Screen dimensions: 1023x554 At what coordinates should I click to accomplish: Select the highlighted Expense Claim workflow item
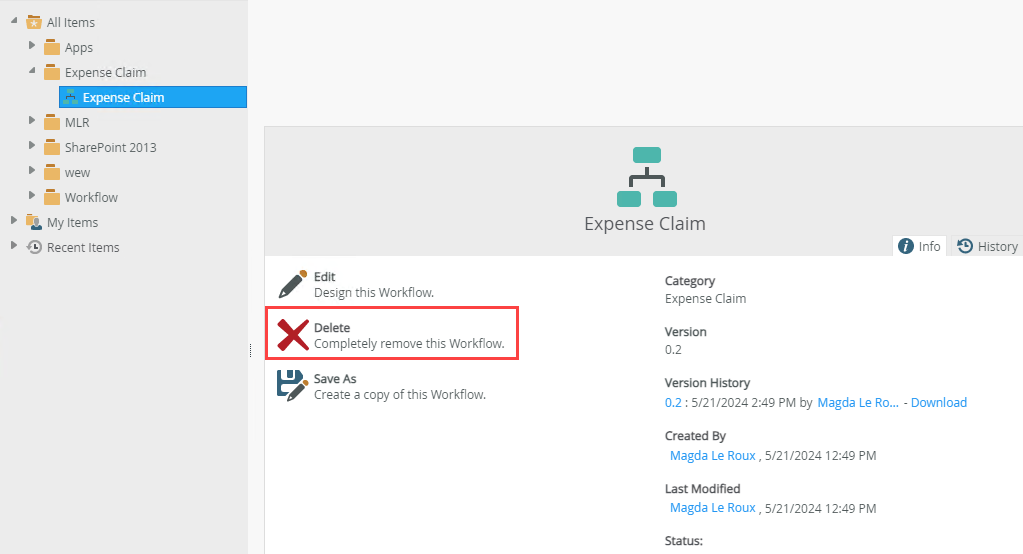tap(153, 97)
